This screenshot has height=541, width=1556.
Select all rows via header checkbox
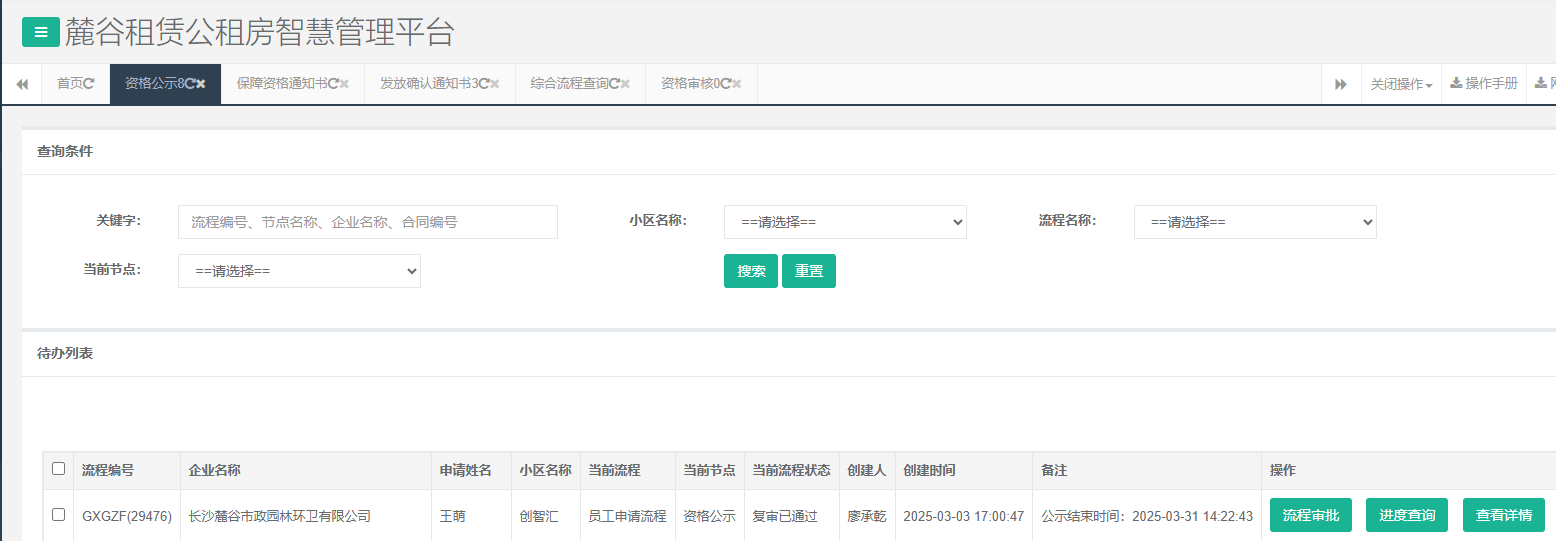pos(58,469)
